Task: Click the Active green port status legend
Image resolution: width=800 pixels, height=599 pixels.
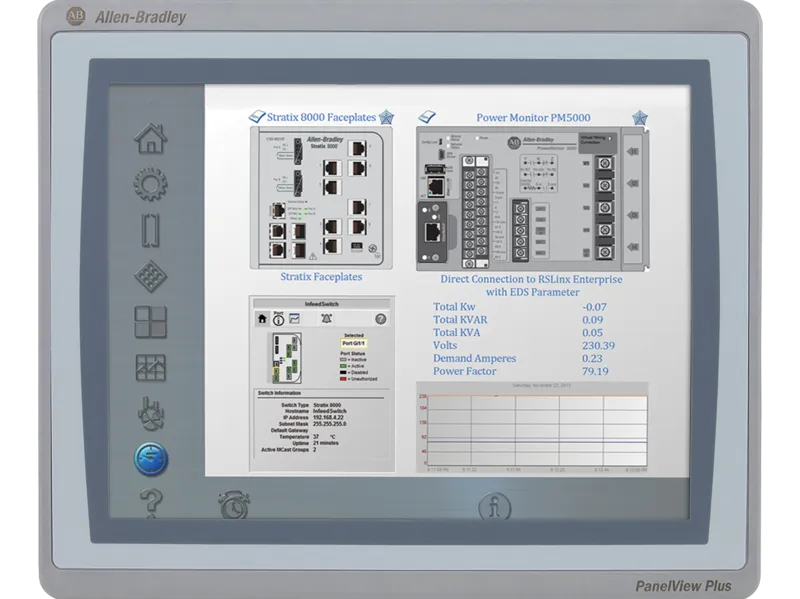Action: point(352,366)
